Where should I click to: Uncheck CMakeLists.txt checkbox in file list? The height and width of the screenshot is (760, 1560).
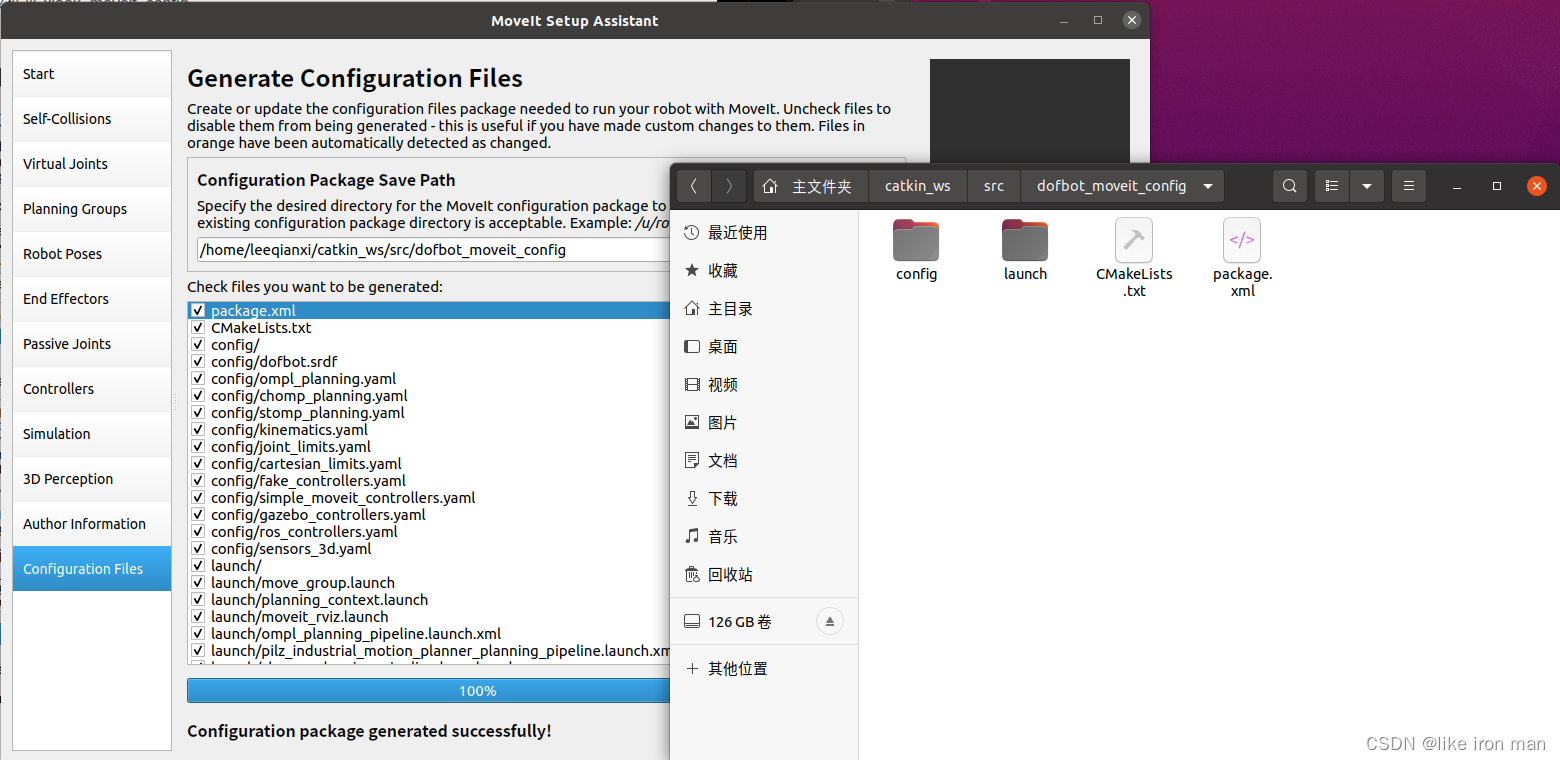198,328
